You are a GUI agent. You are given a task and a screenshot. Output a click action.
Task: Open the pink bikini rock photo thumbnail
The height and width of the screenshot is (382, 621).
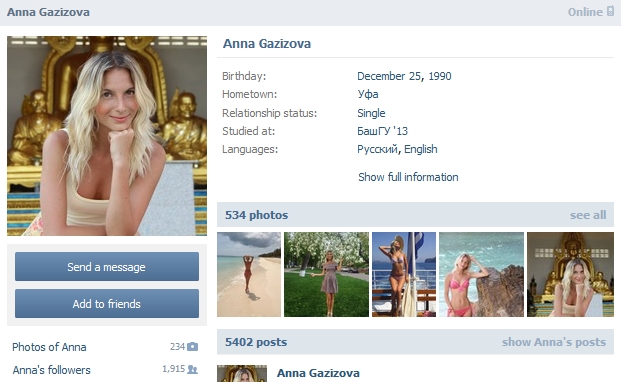coord(481,274)
